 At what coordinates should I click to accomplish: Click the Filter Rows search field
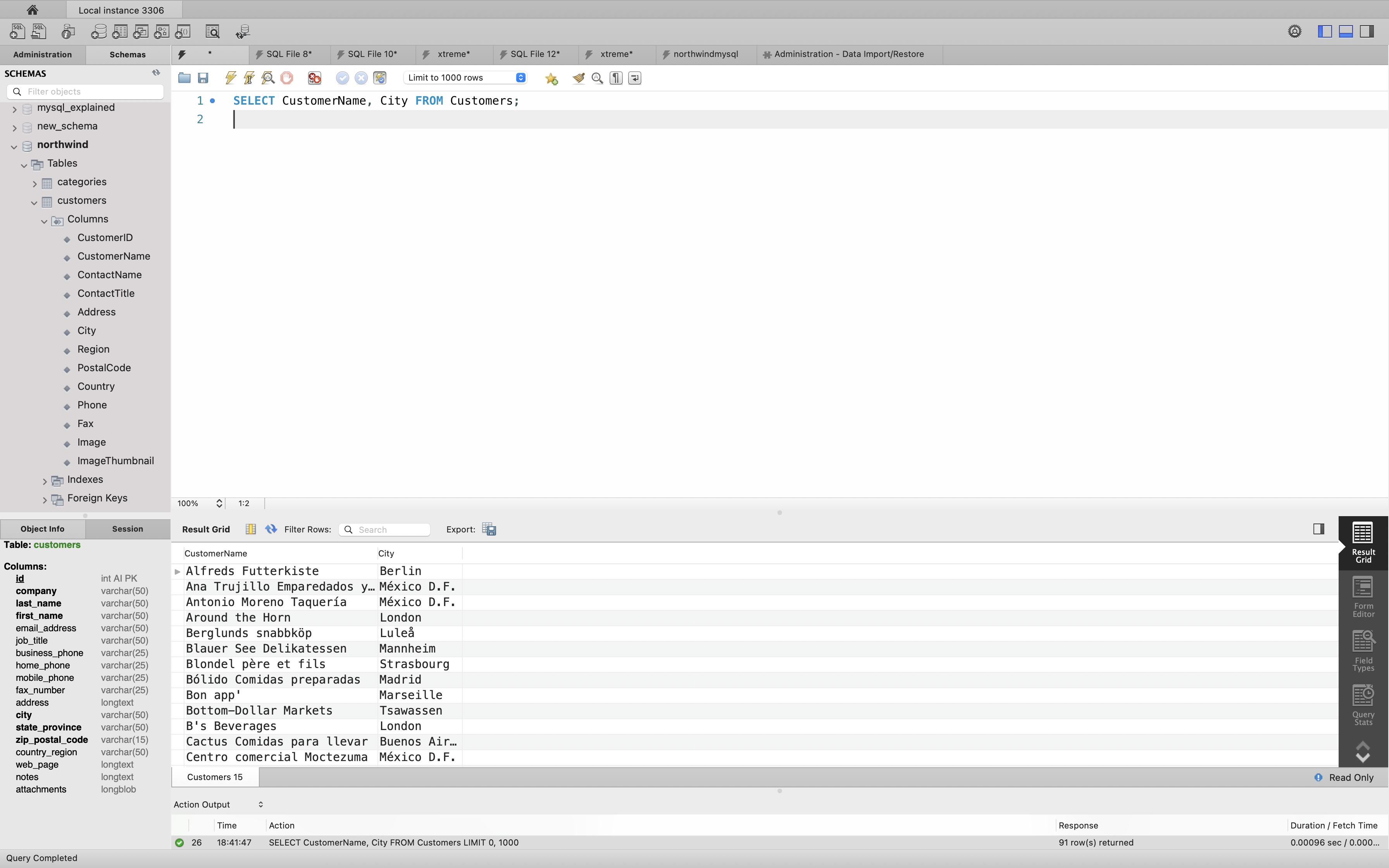[x=390, y=529]
